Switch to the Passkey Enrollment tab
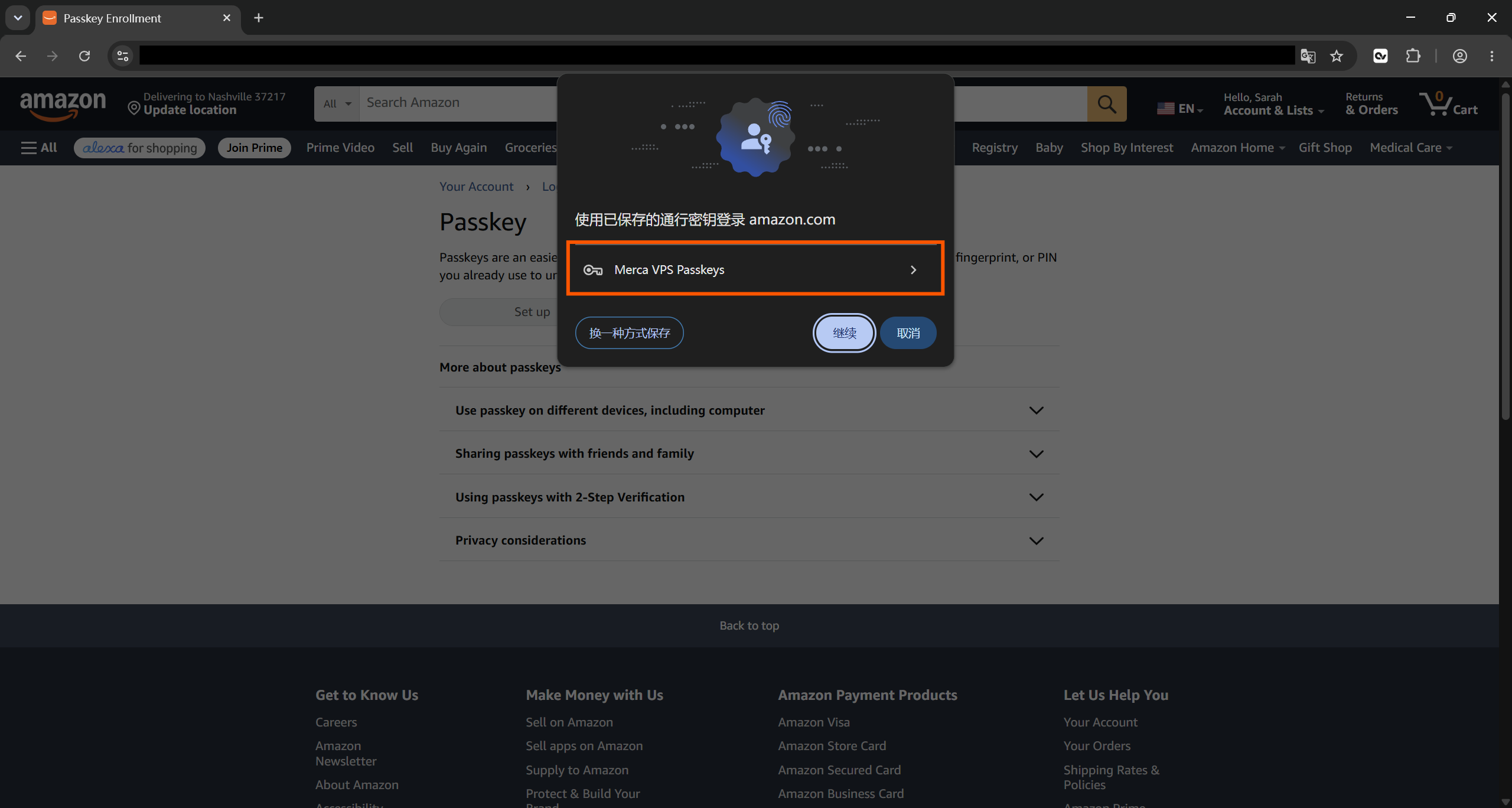Image resolution: width=1512 pixels, height=808 pixels. point(138,18)
